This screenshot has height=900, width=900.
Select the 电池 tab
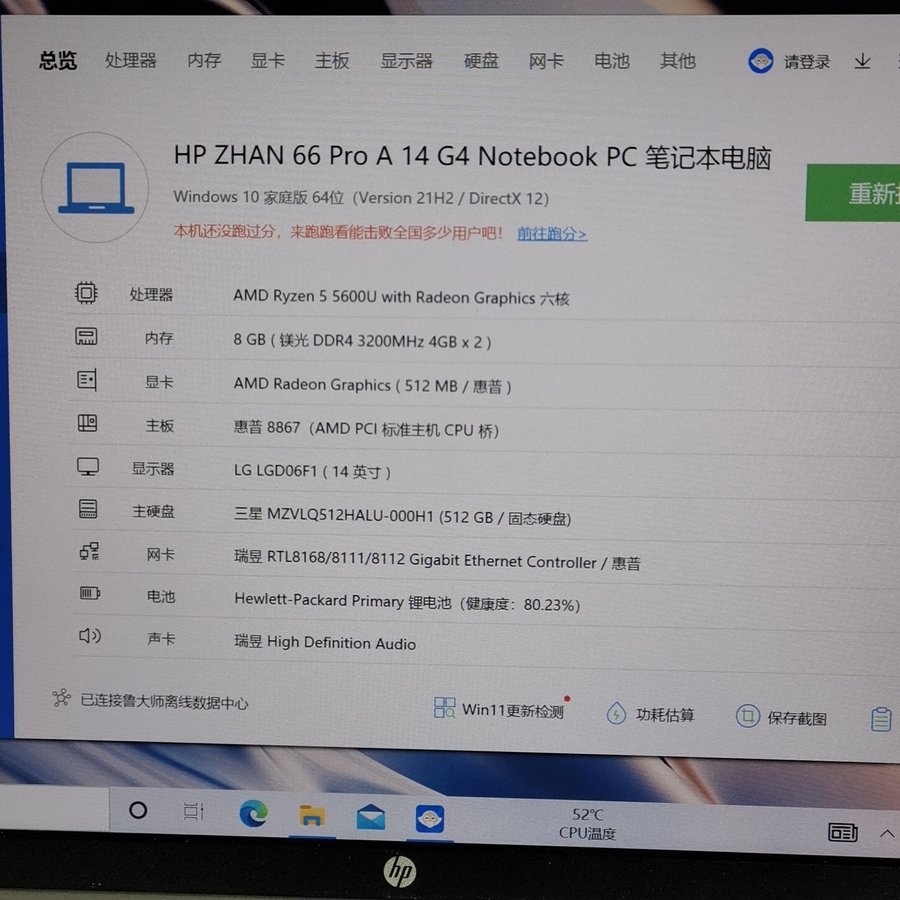pyautogui.click(x=611, y=61)
